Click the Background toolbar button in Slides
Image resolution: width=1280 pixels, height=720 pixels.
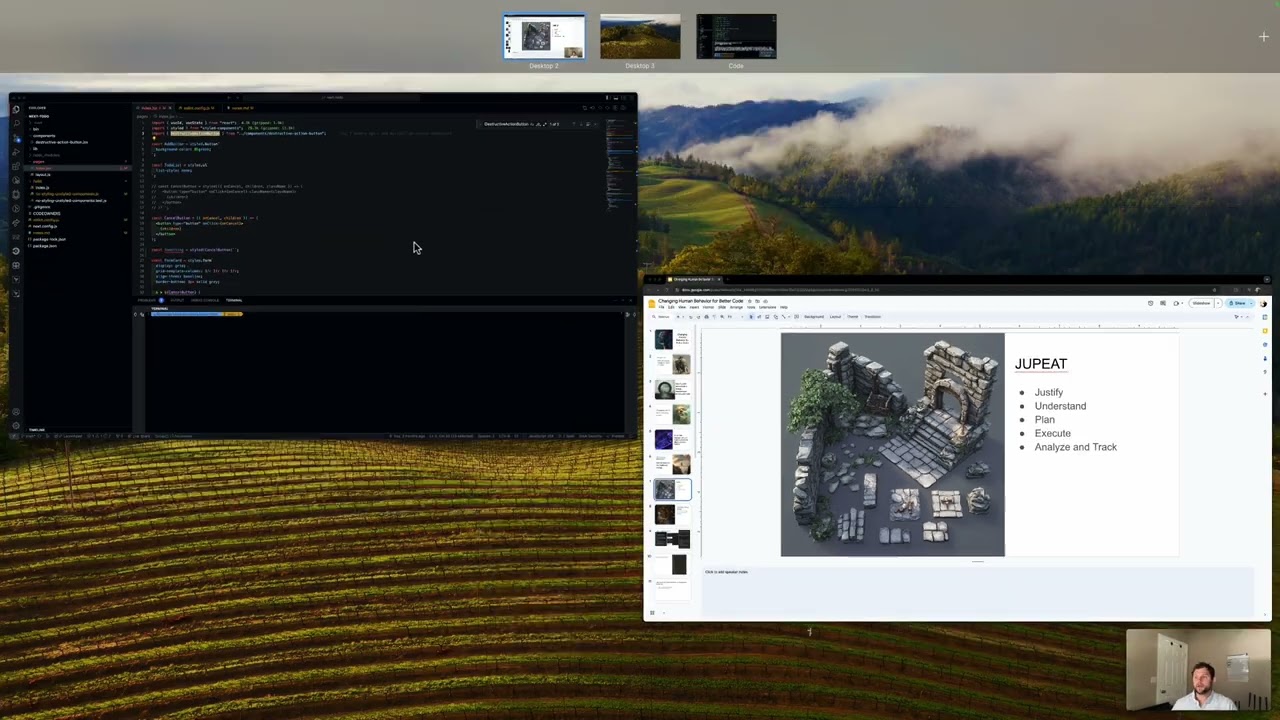point(813,317)
